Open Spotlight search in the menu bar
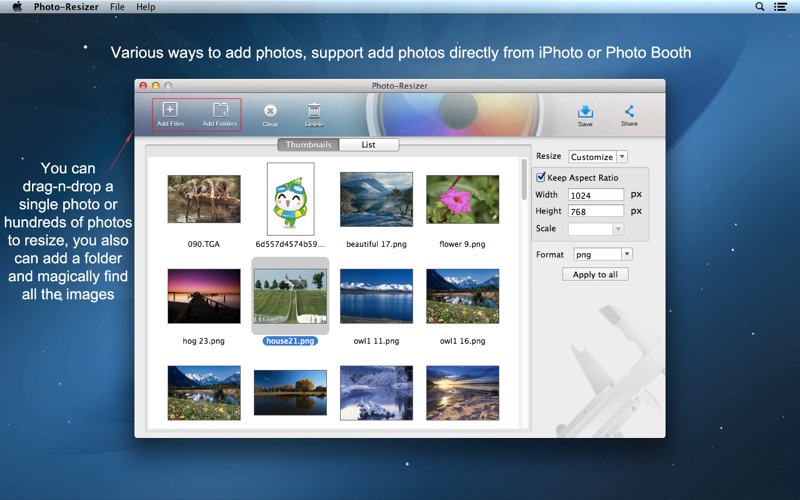800x500 pixels. pyautogui.click(x=760, y=7)
